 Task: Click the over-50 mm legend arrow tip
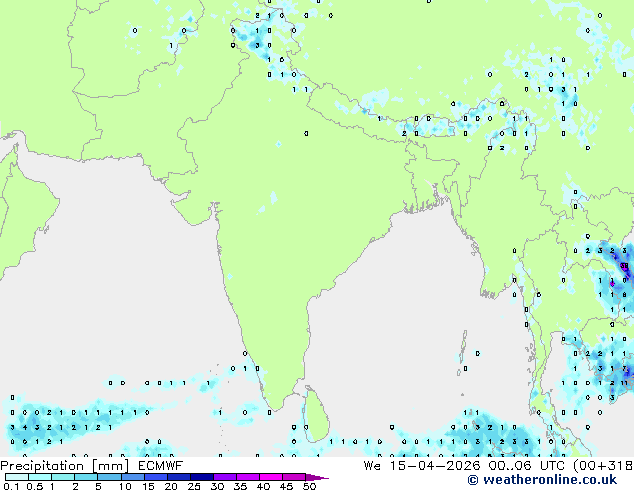click(x=317, y=477)
